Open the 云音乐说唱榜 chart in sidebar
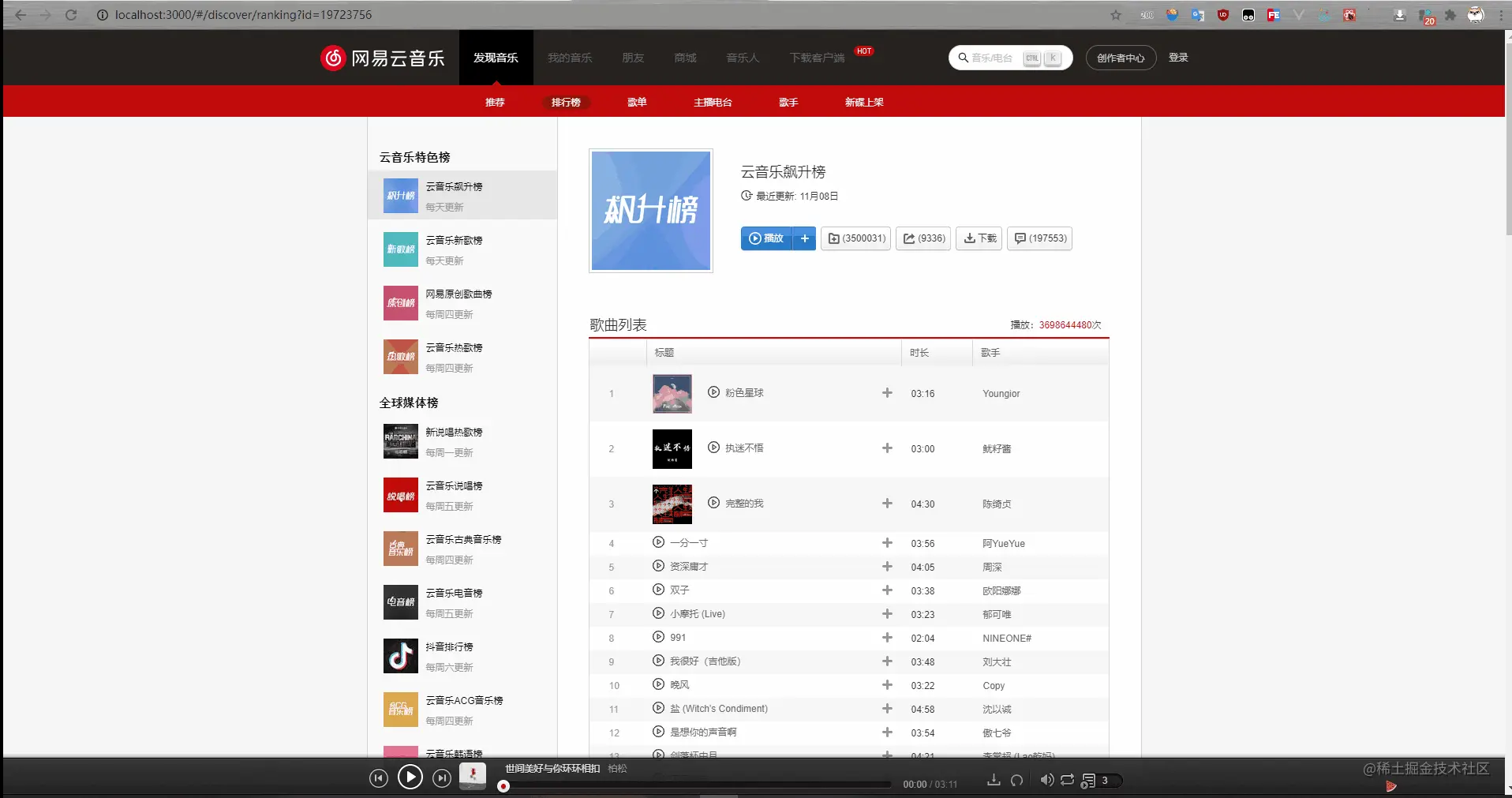The width and height of the screenshot is (1512, 798). point(462,495)
